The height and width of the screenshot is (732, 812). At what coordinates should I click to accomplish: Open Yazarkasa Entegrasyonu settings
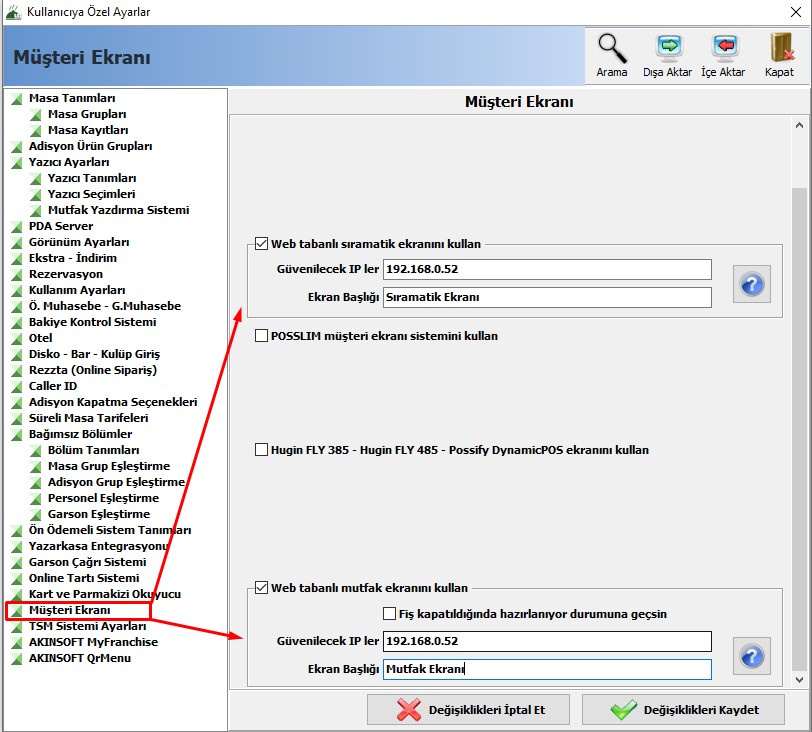click(98, 547)
